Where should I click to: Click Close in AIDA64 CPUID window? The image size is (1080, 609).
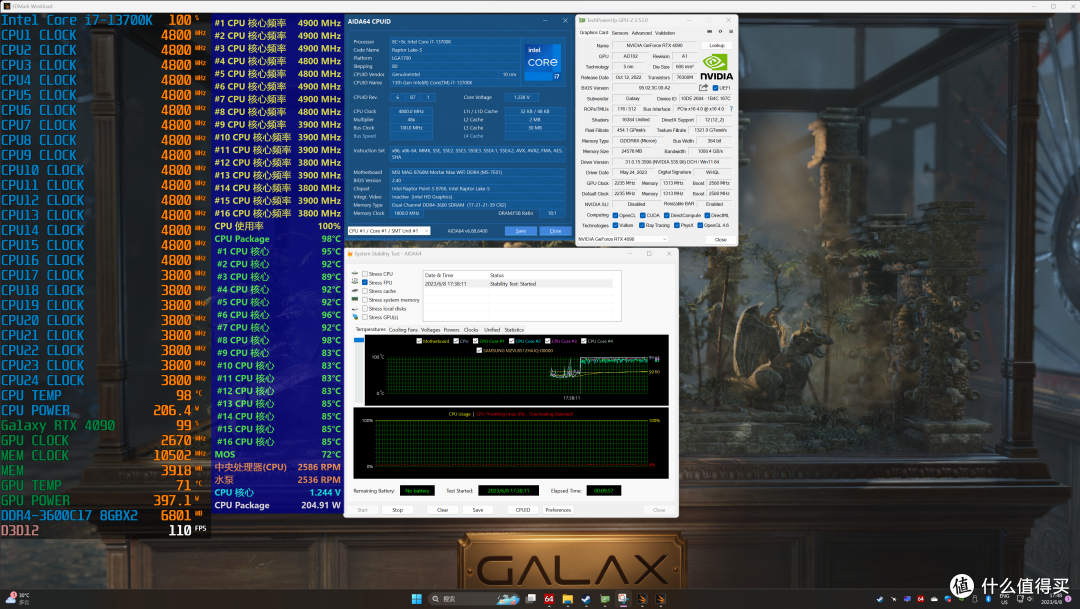[x=555, y=231]
